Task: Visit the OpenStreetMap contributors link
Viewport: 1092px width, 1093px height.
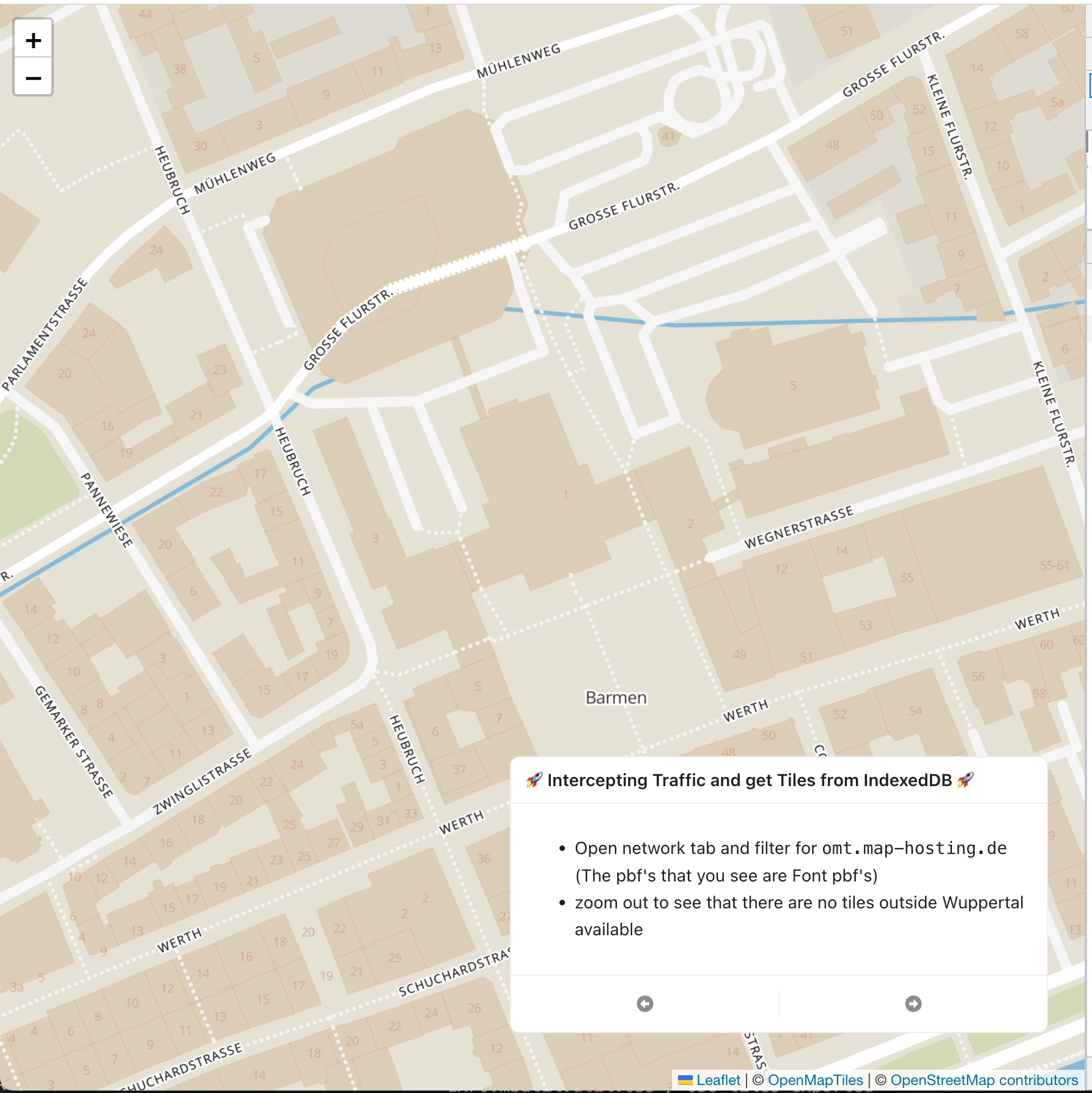Action: (984, 1080)
